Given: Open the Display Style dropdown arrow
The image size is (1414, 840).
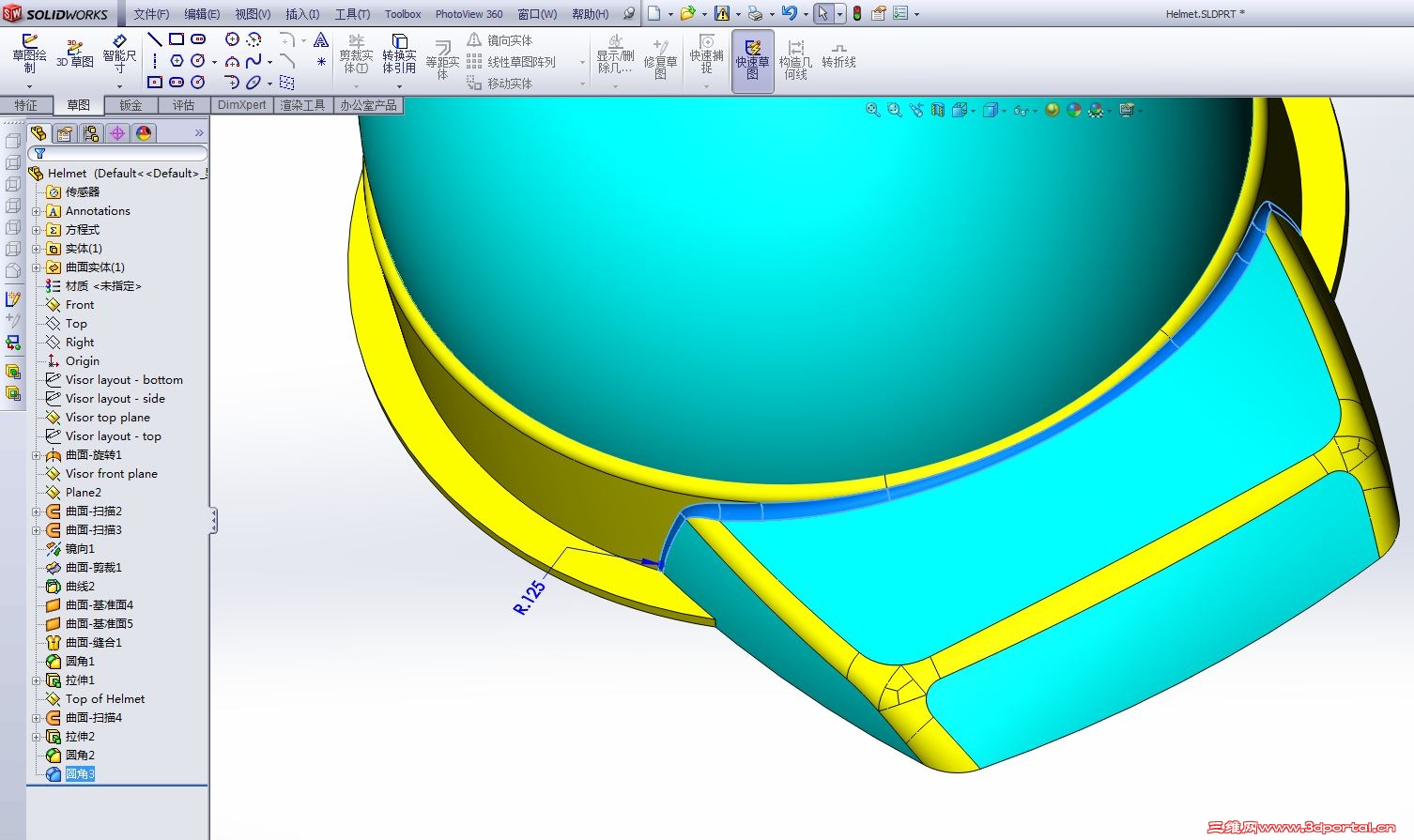Looking at the screenshot, I should click(x=1004, y=111).
